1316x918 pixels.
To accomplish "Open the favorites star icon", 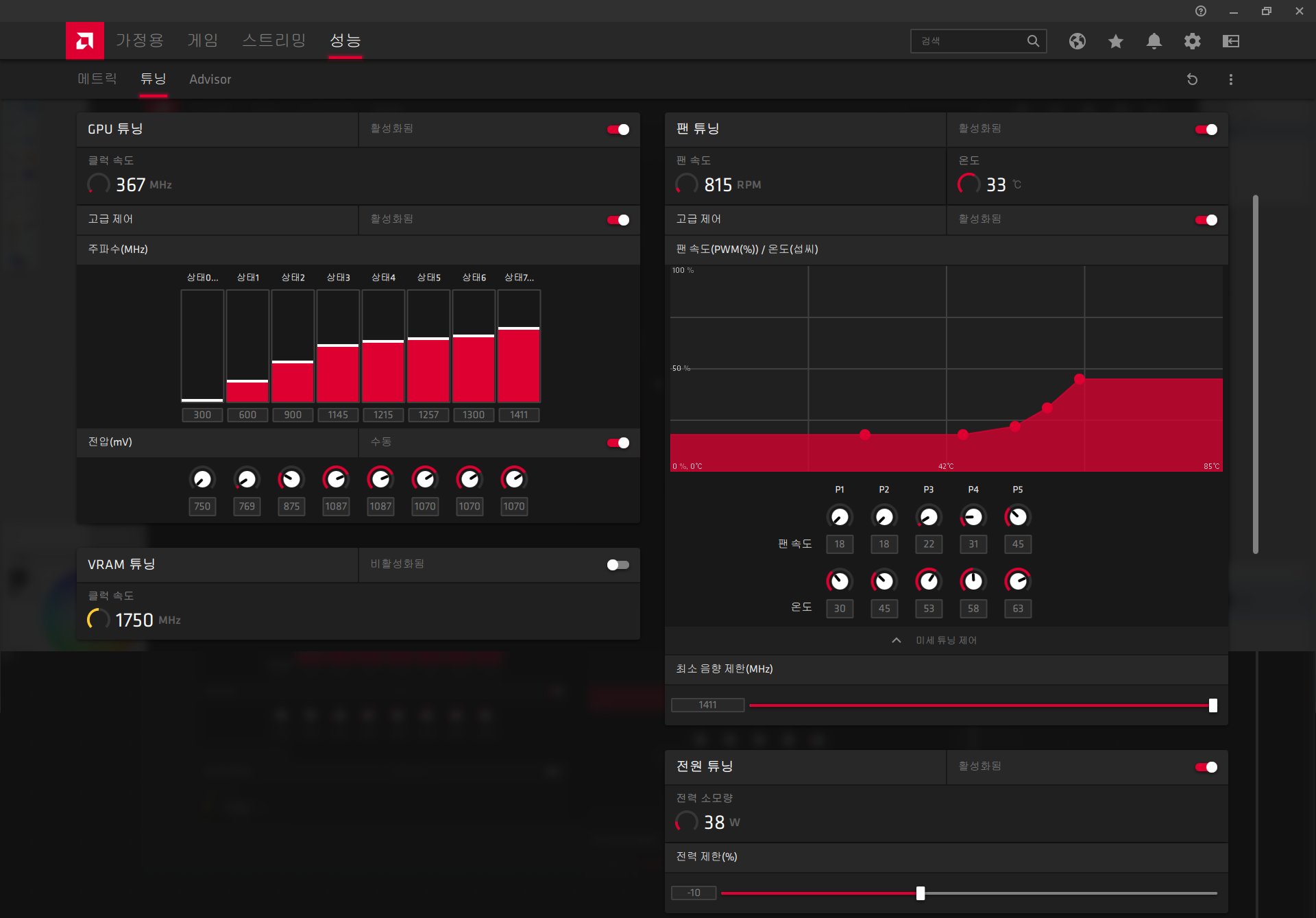I will 1115,41.
